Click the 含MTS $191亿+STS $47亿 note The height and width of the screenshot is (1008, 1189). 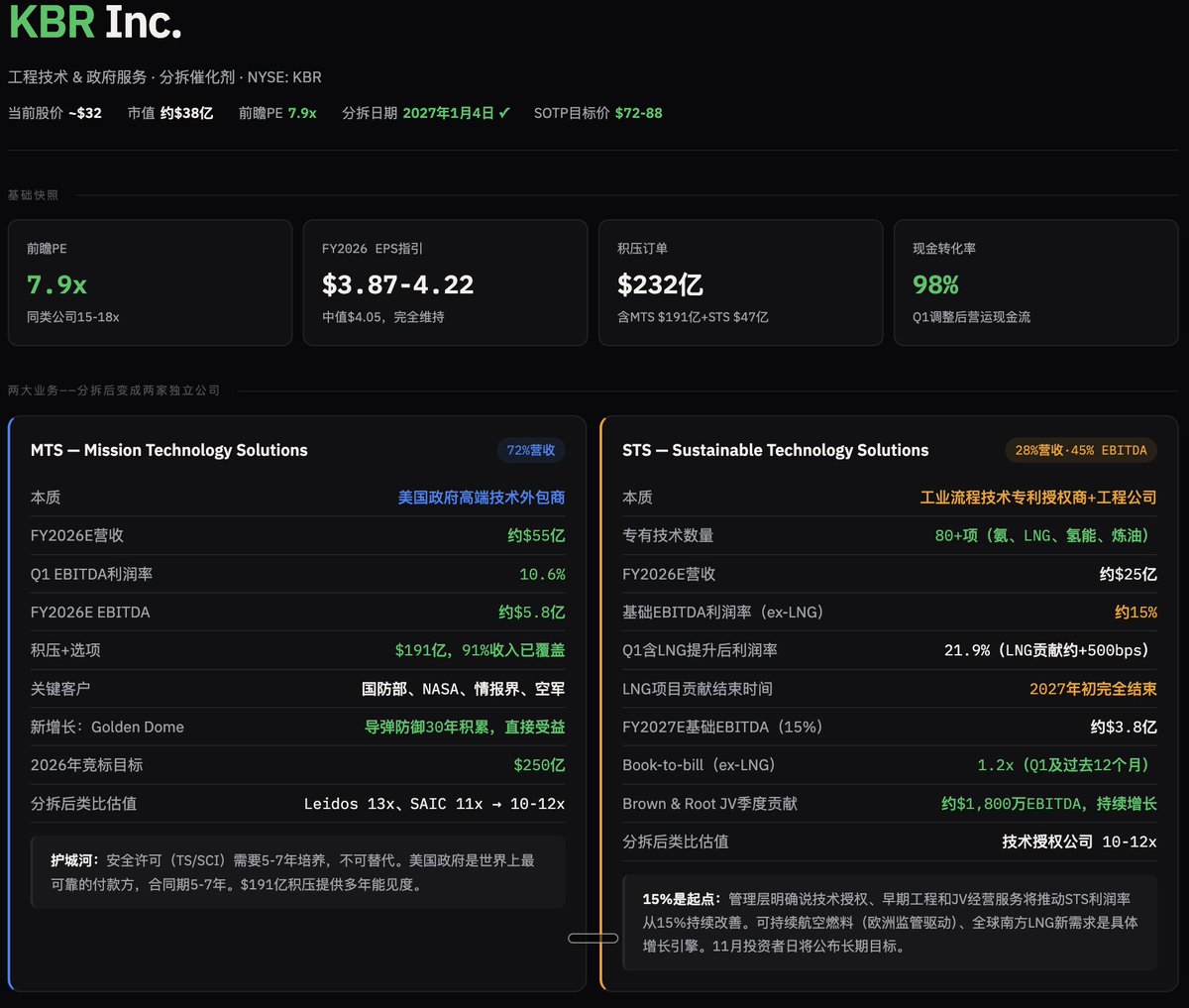pos(693,317)
